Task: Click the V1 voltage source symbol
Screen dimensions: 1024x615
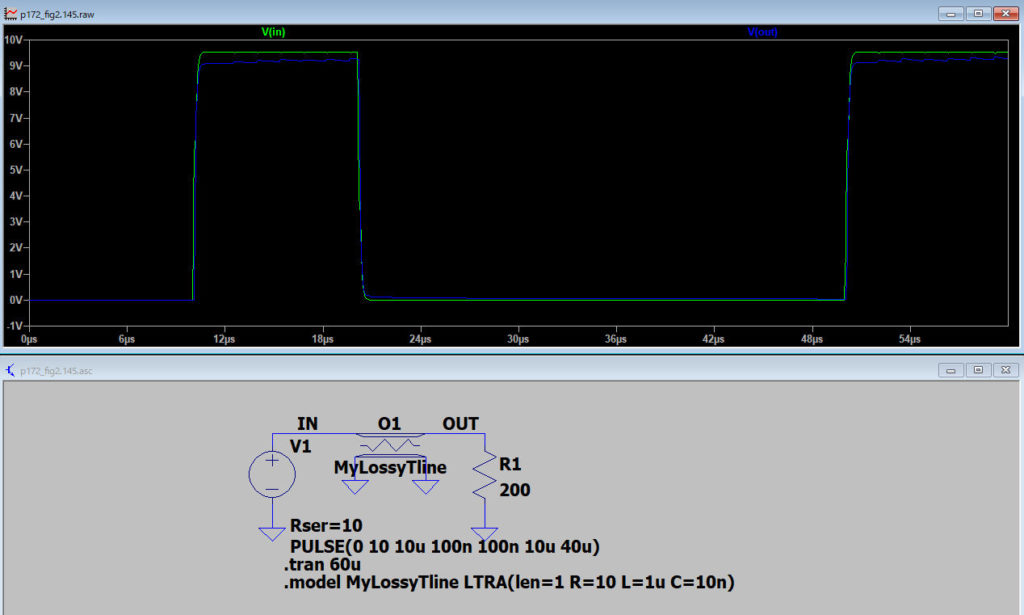Action: click(x=271, y=472)
